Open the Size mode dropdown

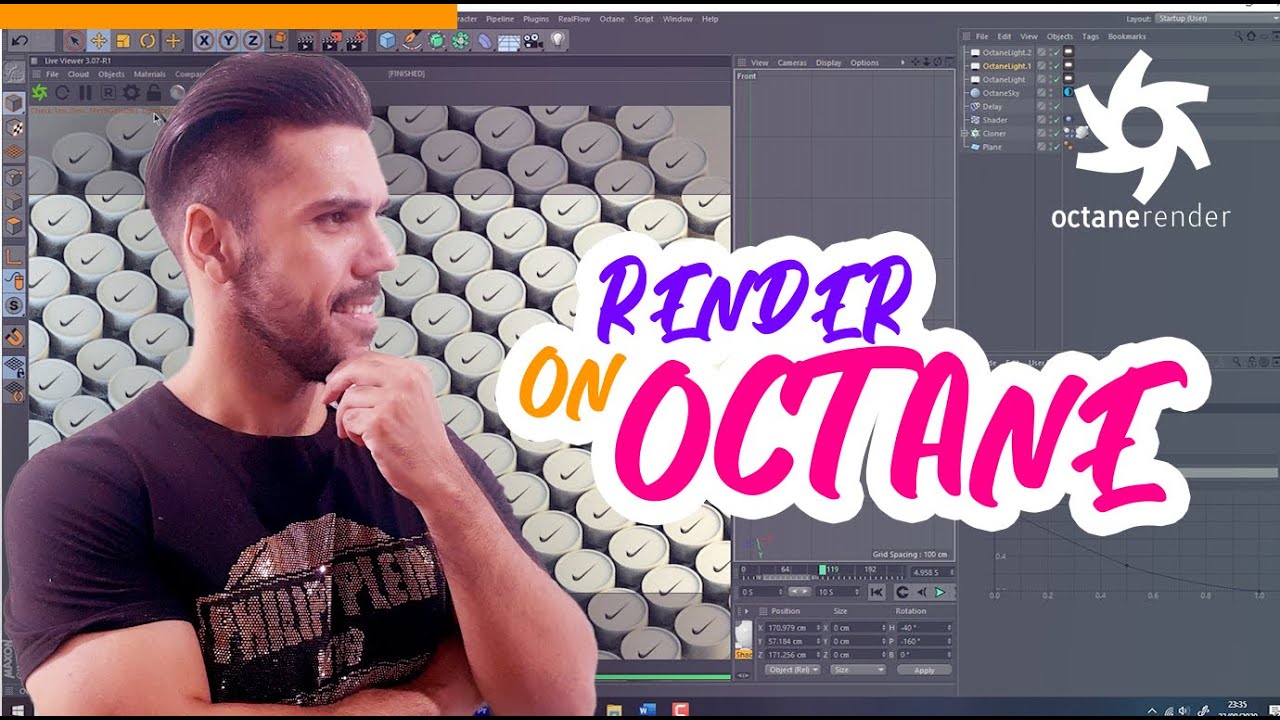point(859,670)
